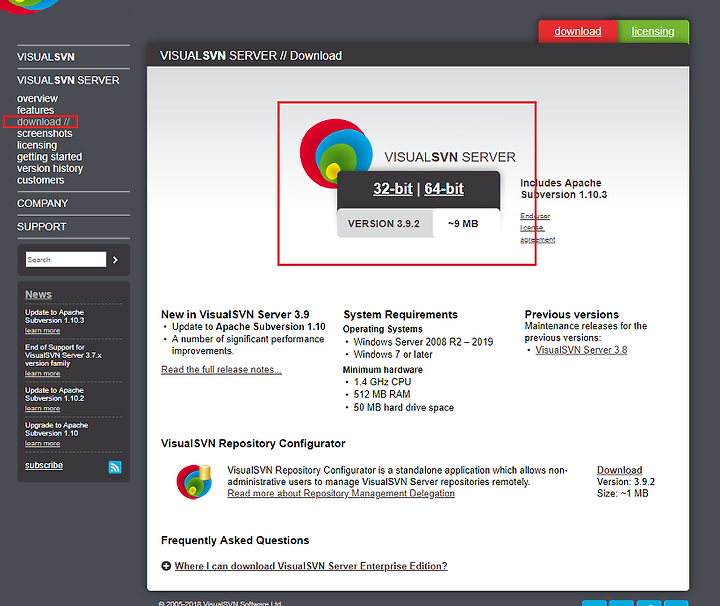This screenshot has width=720, height=606.
Task: Click the VERSION 3.9.2 label
Action: [x=383, y=224]
